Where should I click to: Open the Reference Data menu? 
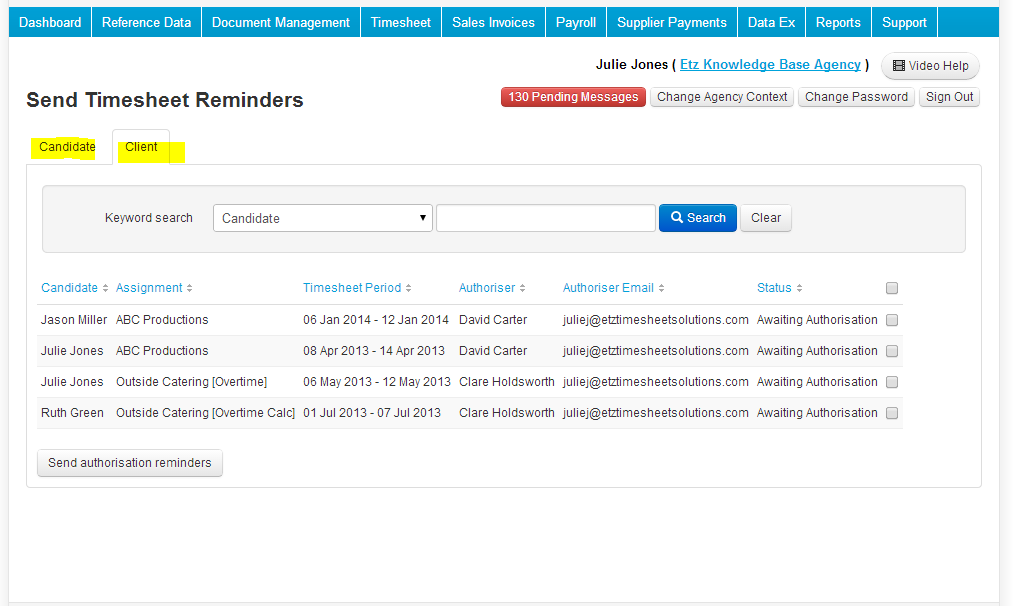pos(147,23)
